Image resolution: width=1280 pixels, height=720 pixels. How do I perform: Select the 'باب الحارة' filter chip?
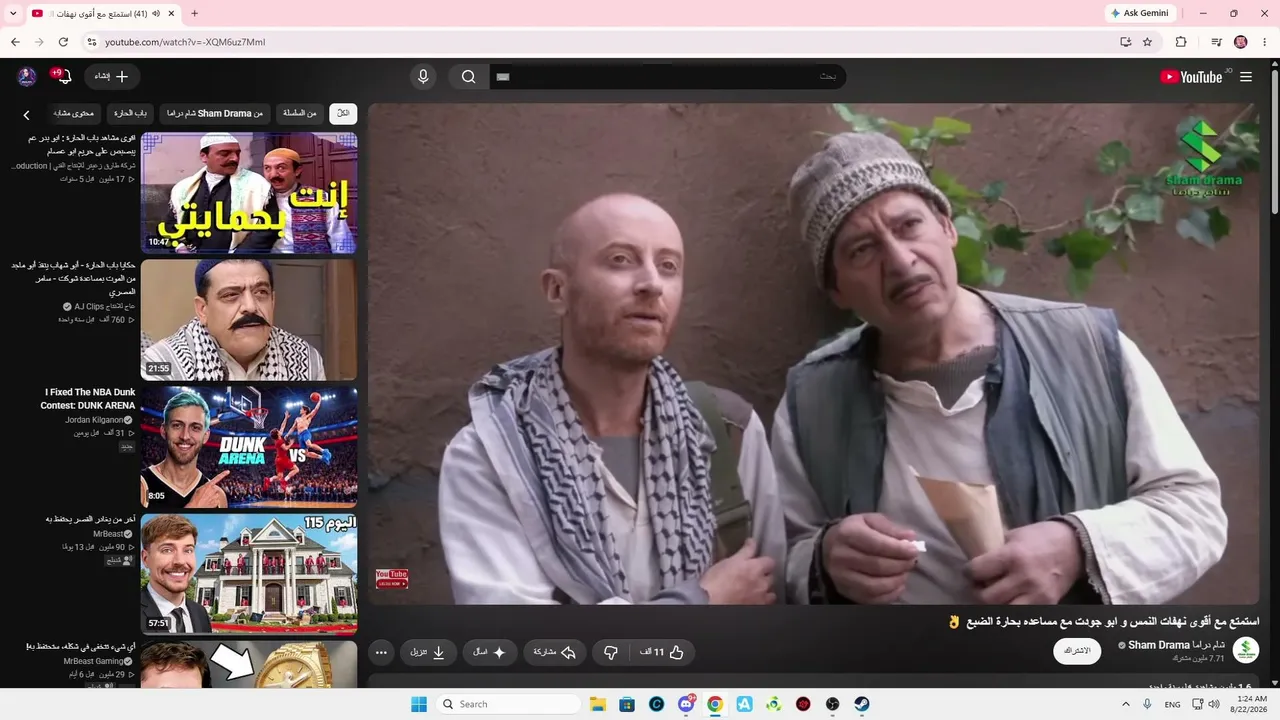[x=131, y=114]
